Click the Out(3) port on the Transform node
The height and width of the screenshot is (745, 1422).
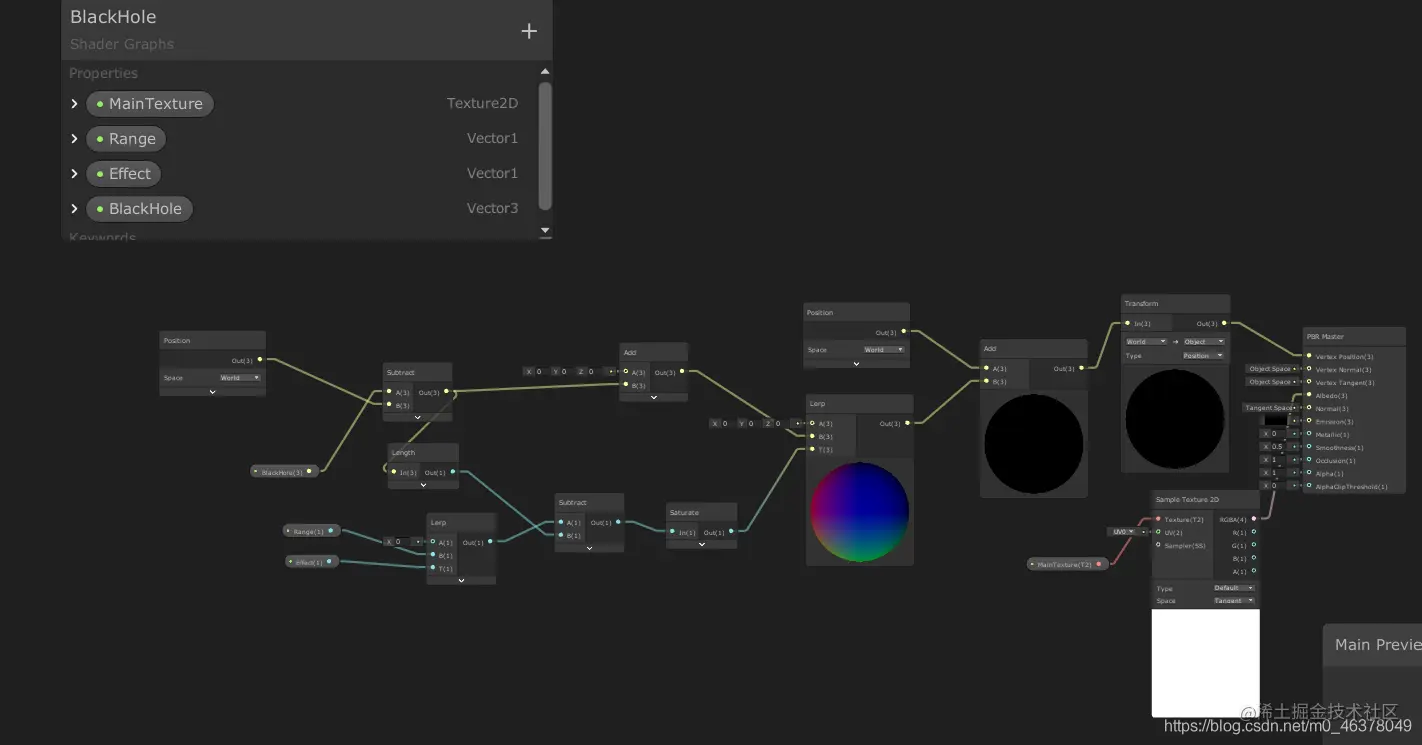point(1224,323)
